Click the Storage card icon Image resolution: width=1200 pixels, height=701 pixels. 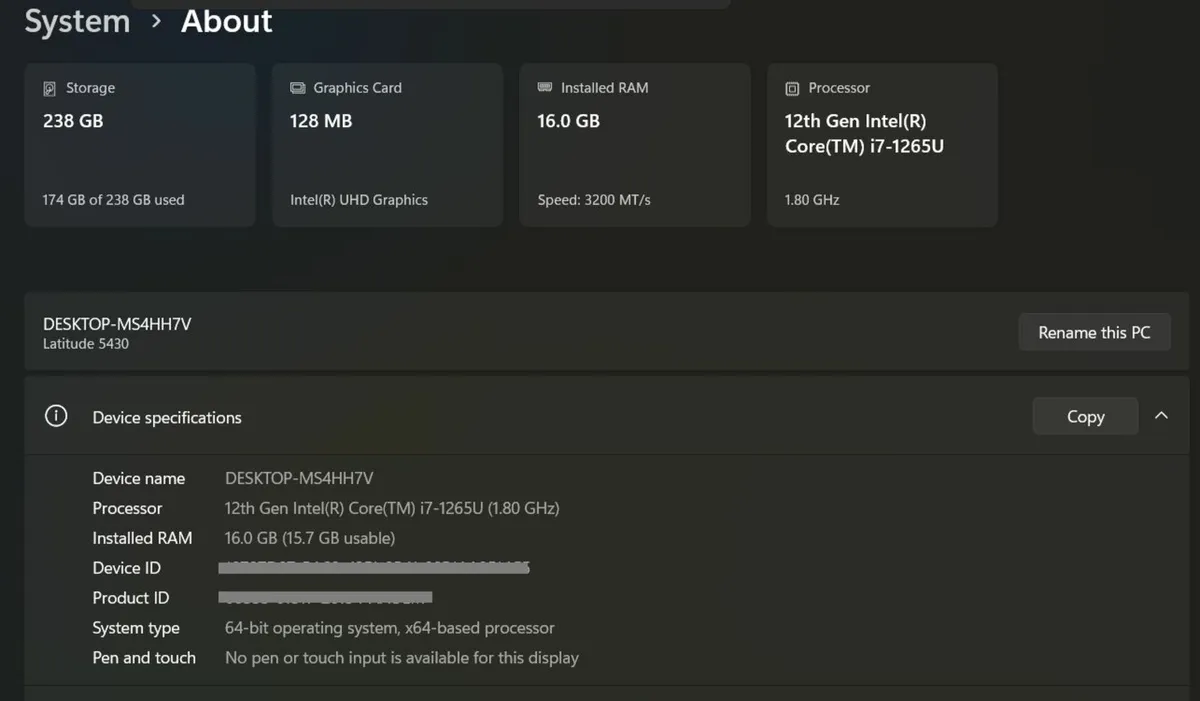click(50, 88)
